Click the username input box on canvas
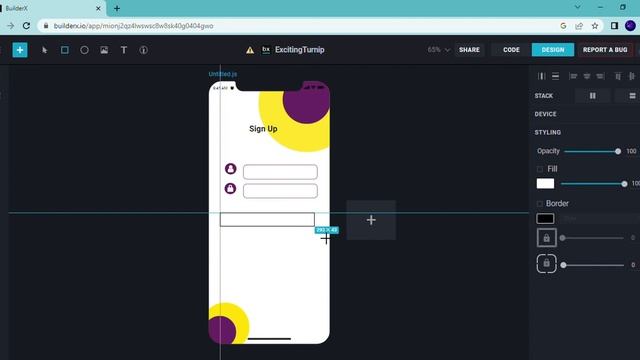The width and height of the screenshot is (640, 360). point(280,172)
